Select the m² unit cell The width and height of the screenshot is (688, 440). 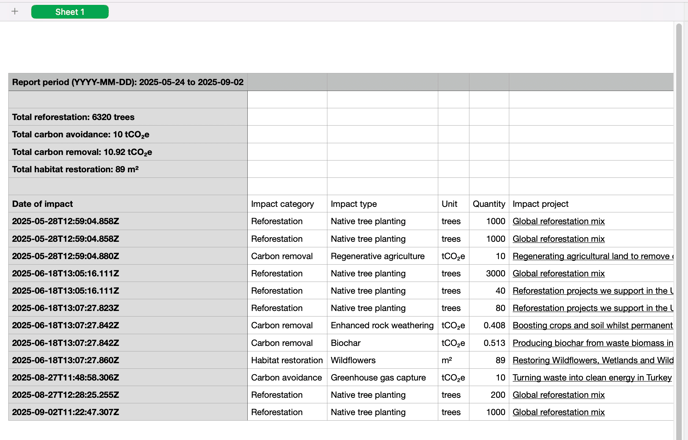[454, 360]
